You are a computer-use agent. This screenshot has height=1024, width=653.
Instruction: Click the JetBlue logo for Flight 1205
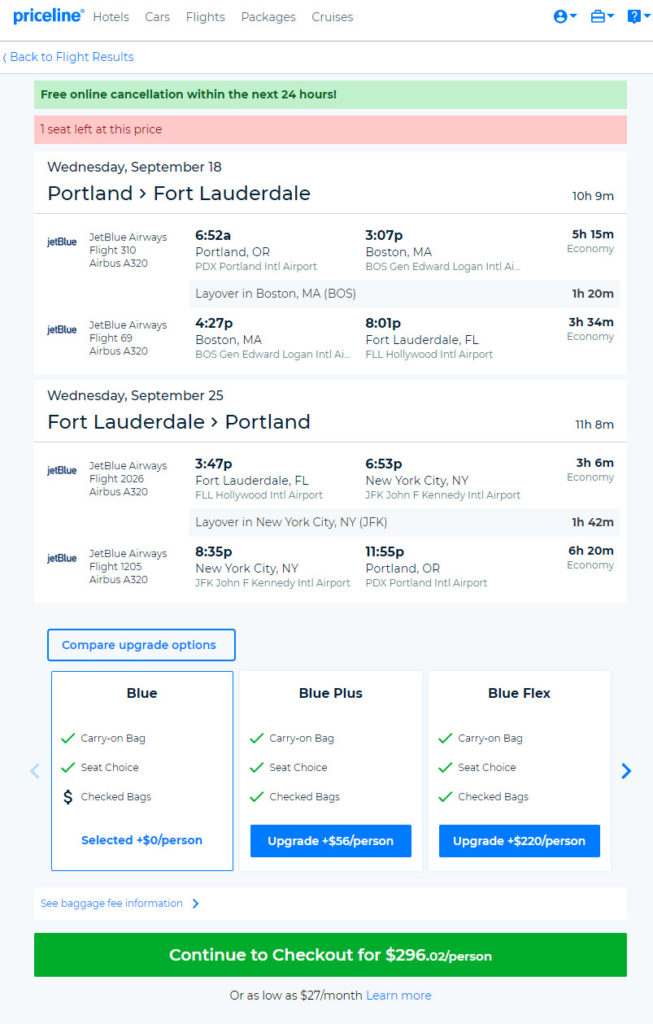coord(61,558)
